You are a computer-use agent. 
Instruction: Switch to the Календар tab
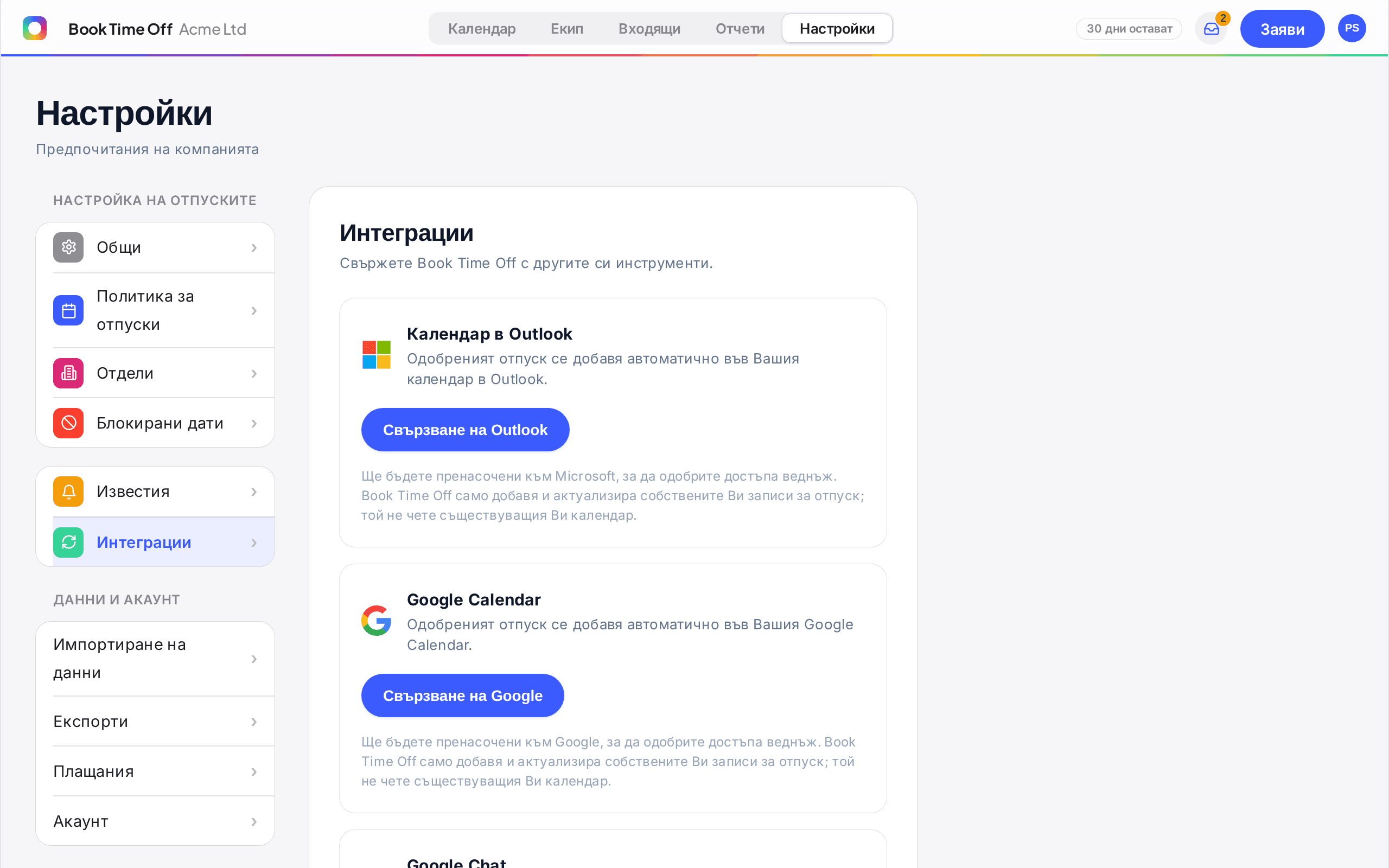(x=482, y=29)
